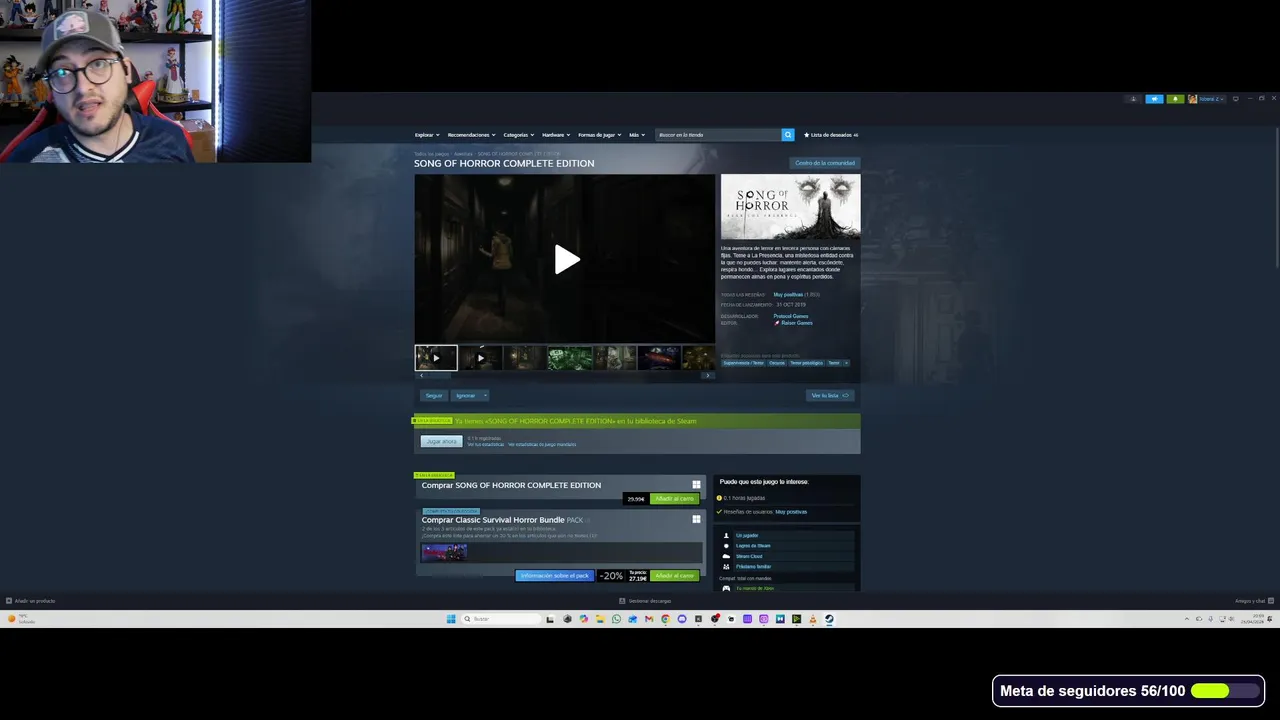Click Windows icon on Complete Edition purchase box
The height and width of the screenshot is (720, 1280).
[696, 485]
